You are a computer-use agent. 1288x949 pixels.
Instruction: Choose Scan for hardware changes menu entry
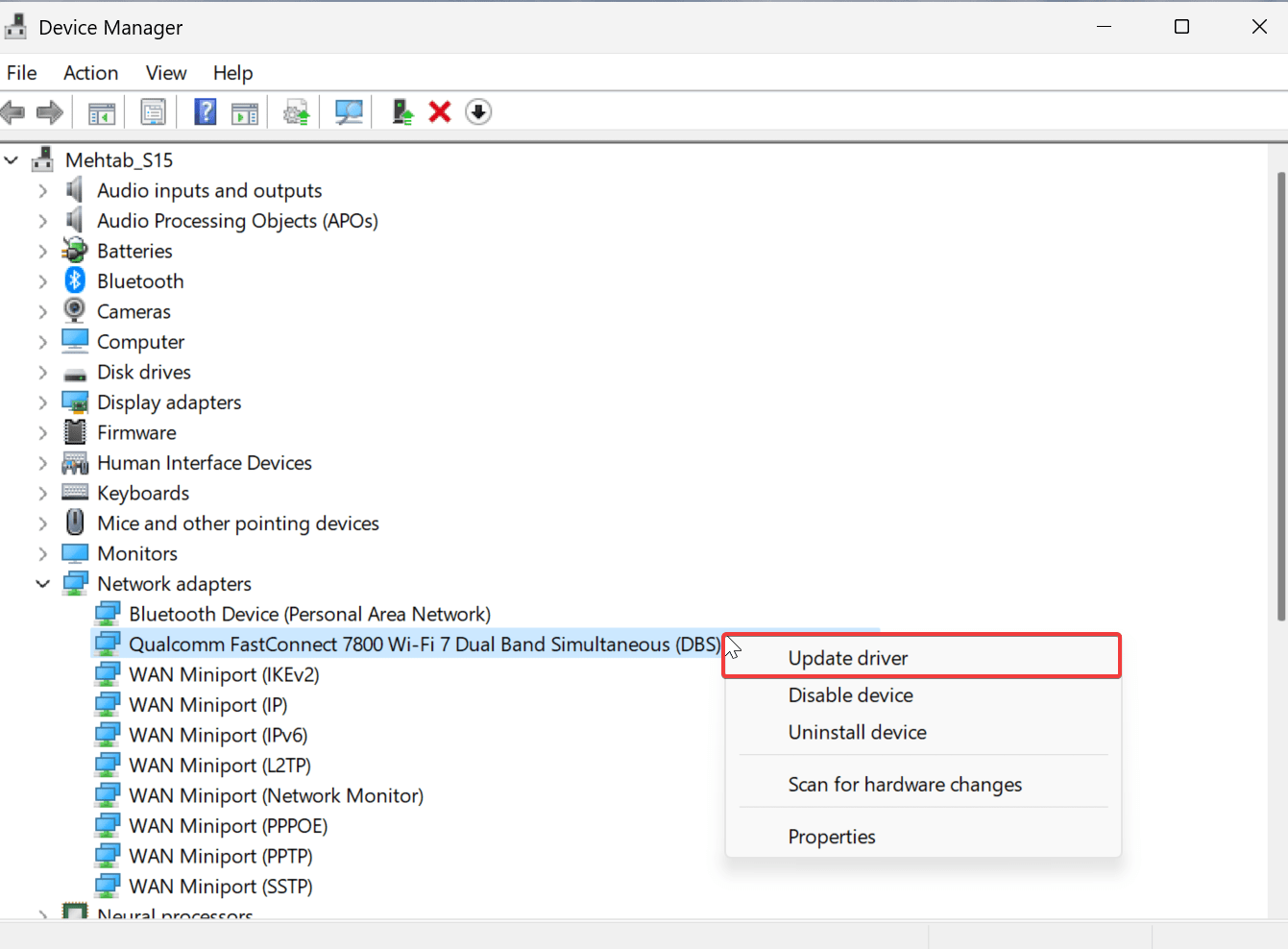(922, 784)
